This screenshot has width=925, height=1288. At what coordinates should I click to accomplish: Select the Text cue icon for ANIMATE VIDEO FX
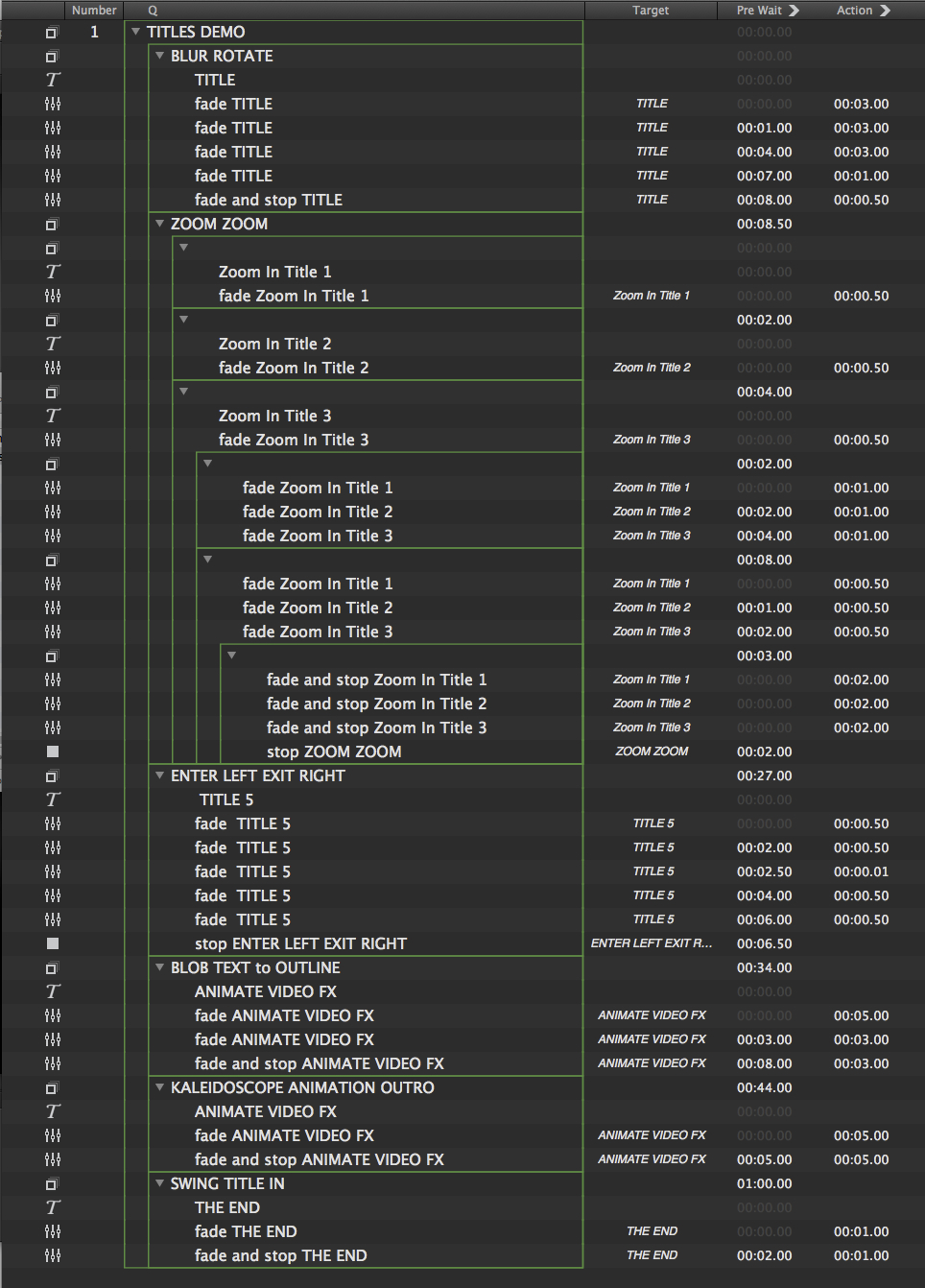[52, 991]
